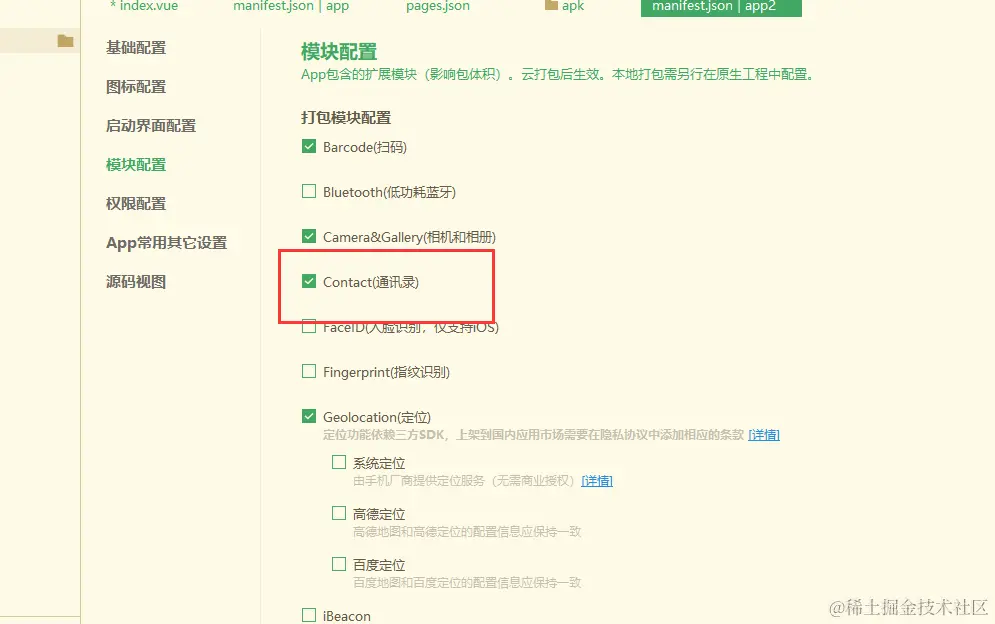The image size is (995, 624).
Task: Open the 详情 link under 系统定位
Action: (597, 481)
